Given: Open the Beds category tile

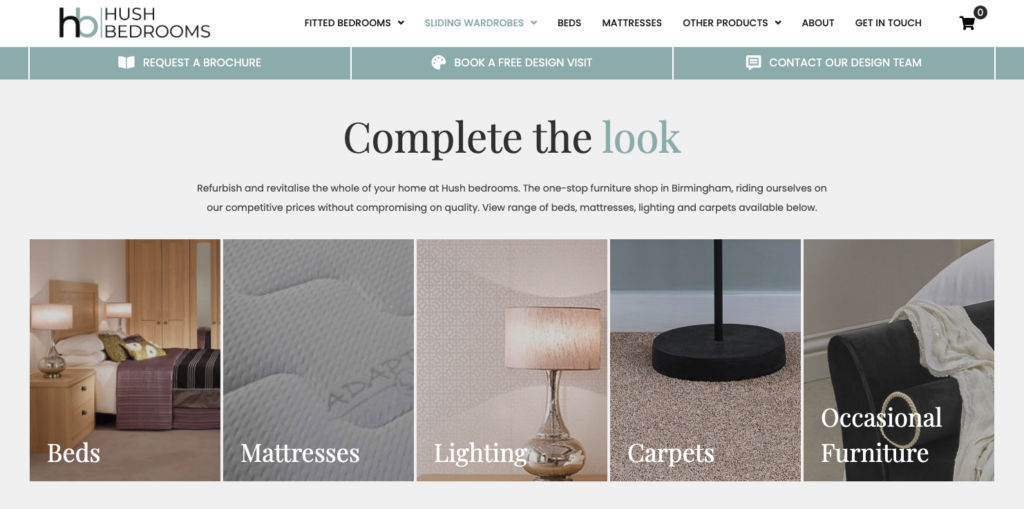Looking at the screenshot, I should [125, 360].
